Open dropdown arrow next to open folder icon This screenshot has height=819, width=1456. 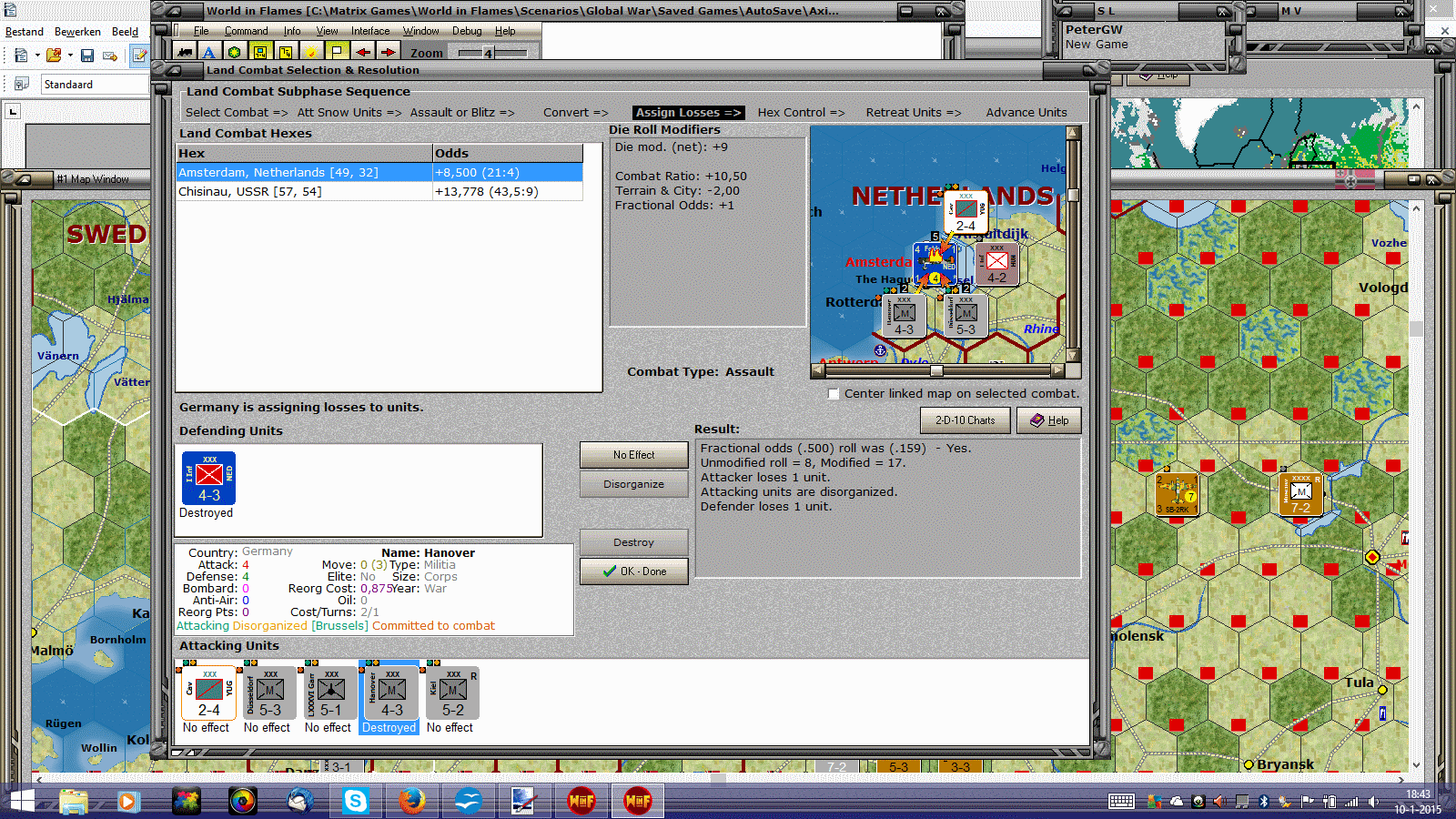(x=70, y=56)
